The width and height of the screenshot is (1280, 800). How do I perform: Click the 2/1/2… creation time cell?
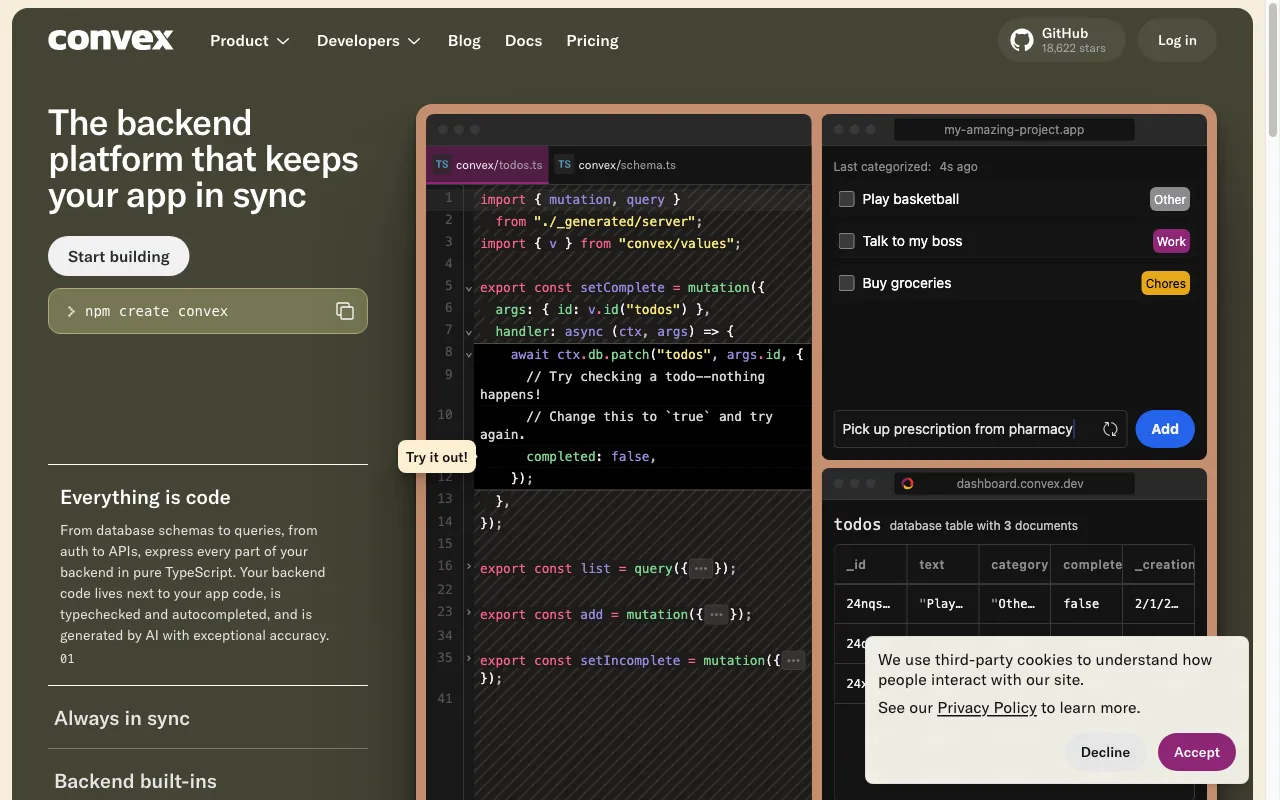tap(1159, 604)
